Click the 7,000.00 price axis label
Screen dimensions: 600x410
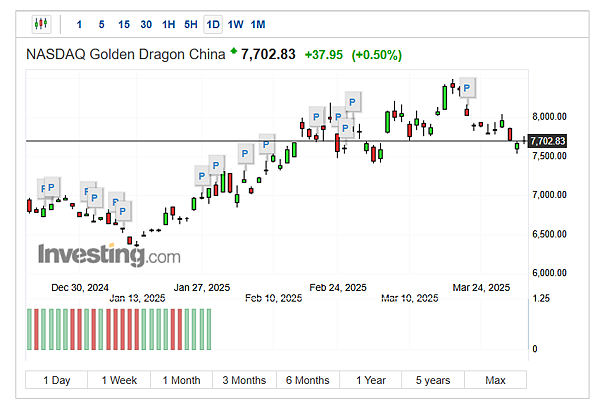click(x=549, y=194)
